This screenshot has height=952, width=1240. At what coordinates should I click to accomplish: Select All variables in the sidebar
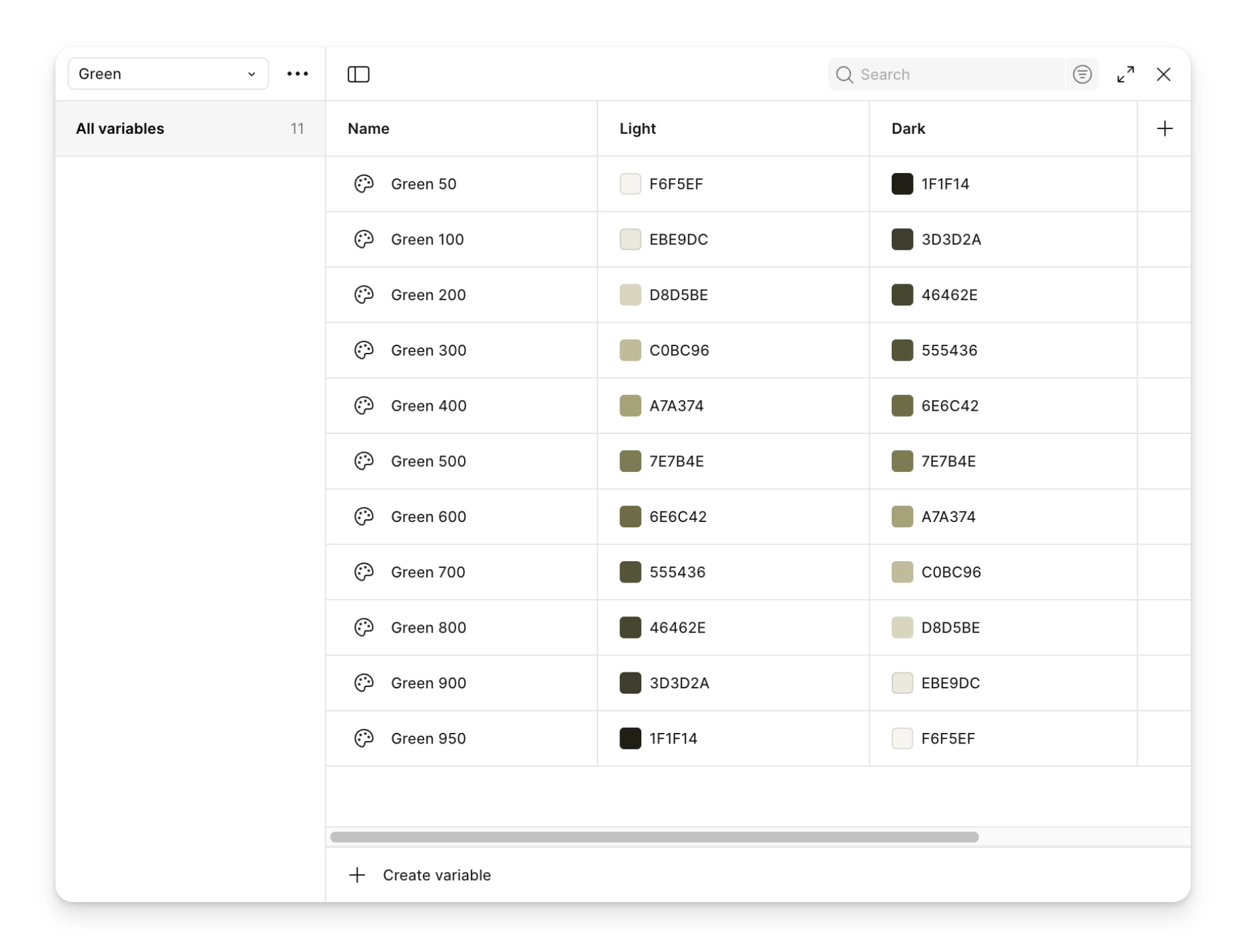pos(190,128)
